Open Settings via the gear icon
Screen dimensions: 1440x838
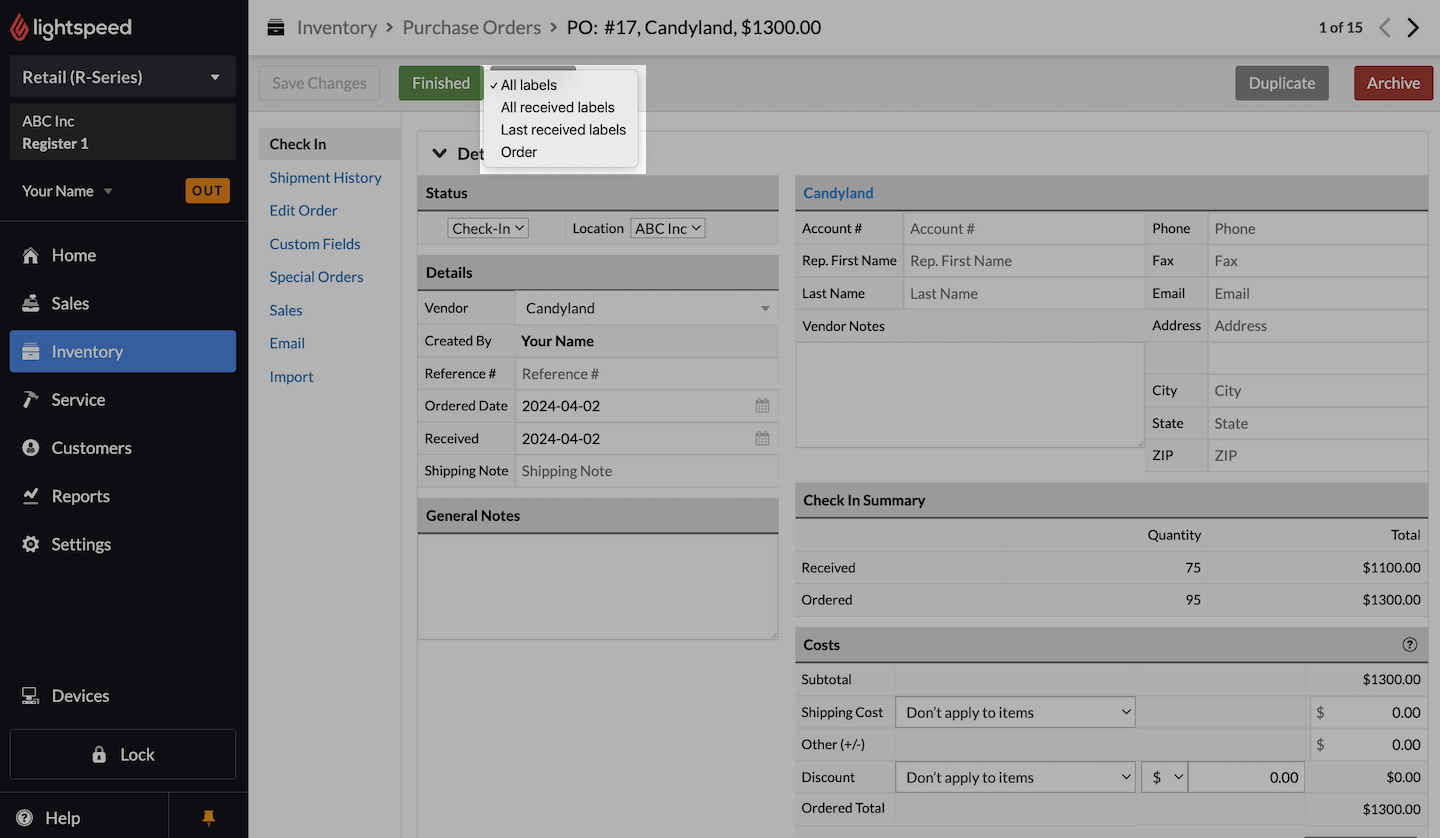click(31, 544)
